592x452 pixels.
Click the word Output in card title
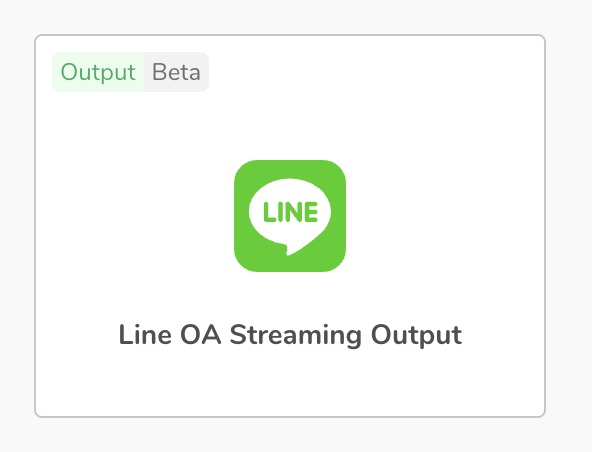coord(416,335)
